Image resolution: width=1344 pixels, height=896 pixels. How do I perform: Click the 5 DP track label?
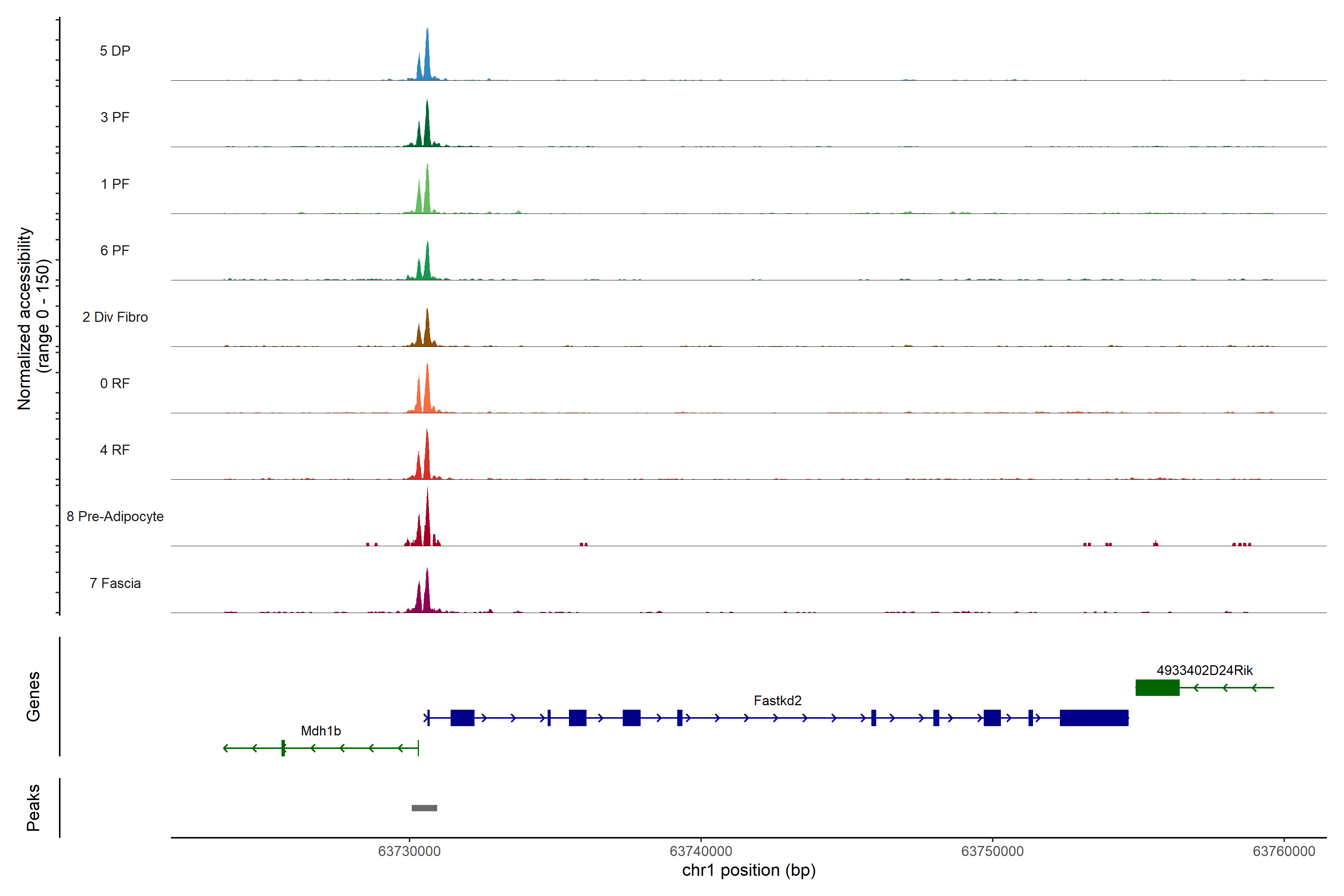(x=115, y=51)
